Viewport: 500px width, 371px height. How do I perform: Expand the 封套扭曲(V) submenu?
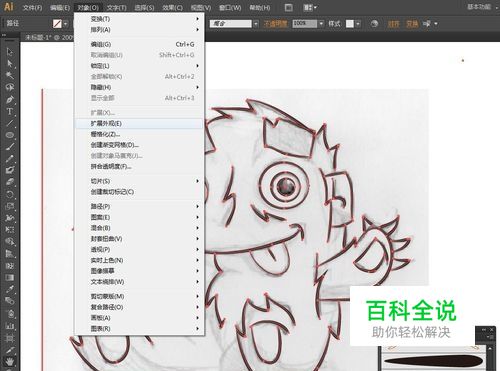tap(139, 239)
